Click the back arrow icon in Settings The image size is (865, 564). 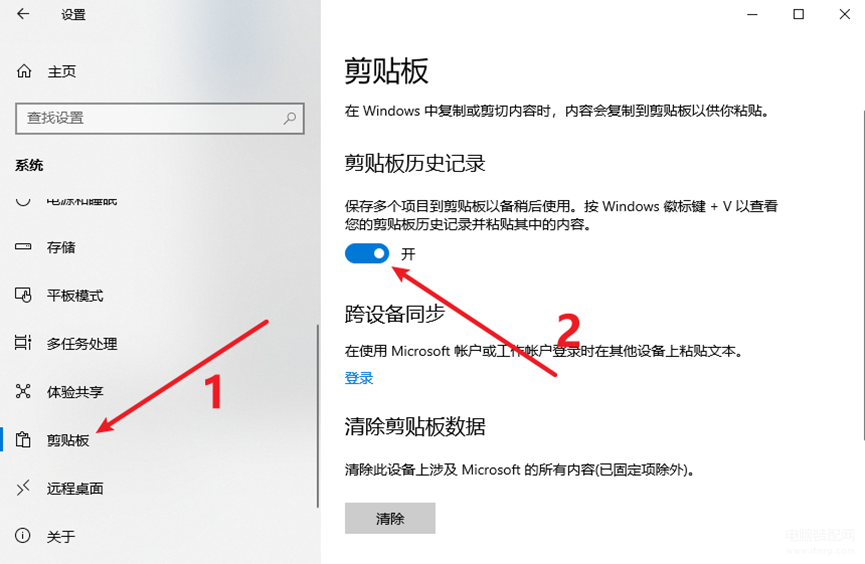coord(23,14)
